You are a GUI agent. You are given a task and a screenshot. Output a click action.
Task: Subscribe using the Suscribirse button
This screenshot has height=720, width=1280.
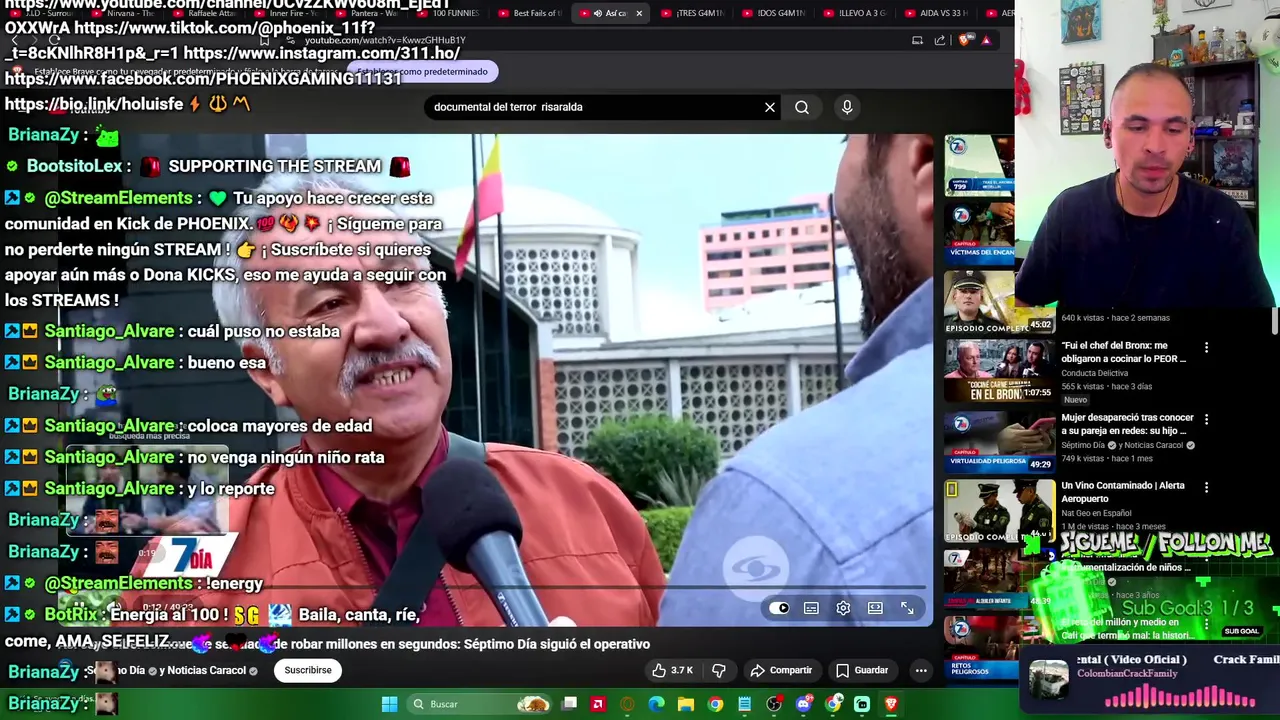click(308, 670)
